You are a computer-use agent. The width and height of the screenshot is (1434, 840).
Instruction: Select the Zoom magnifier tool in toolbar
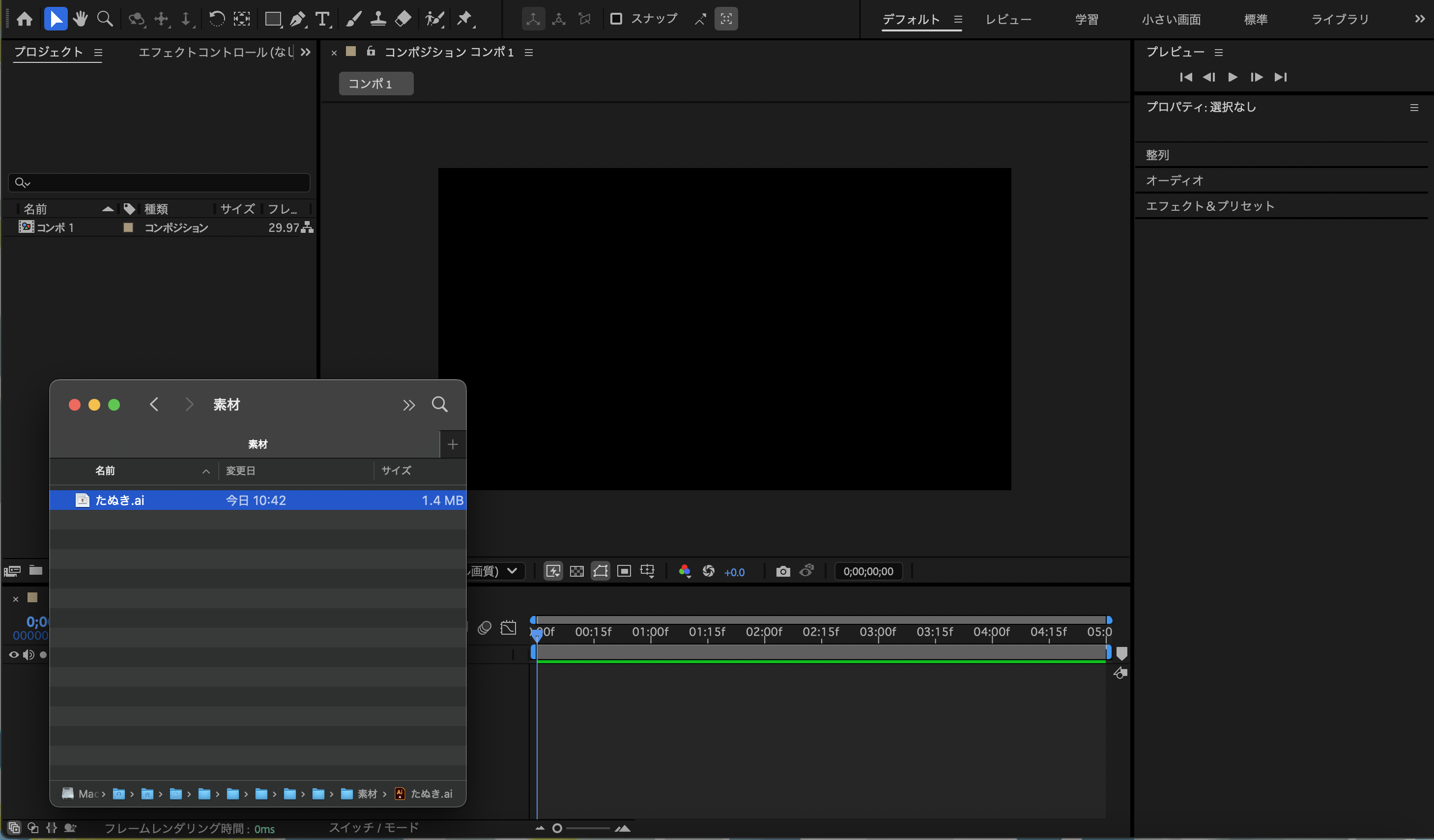click(105, 19)
